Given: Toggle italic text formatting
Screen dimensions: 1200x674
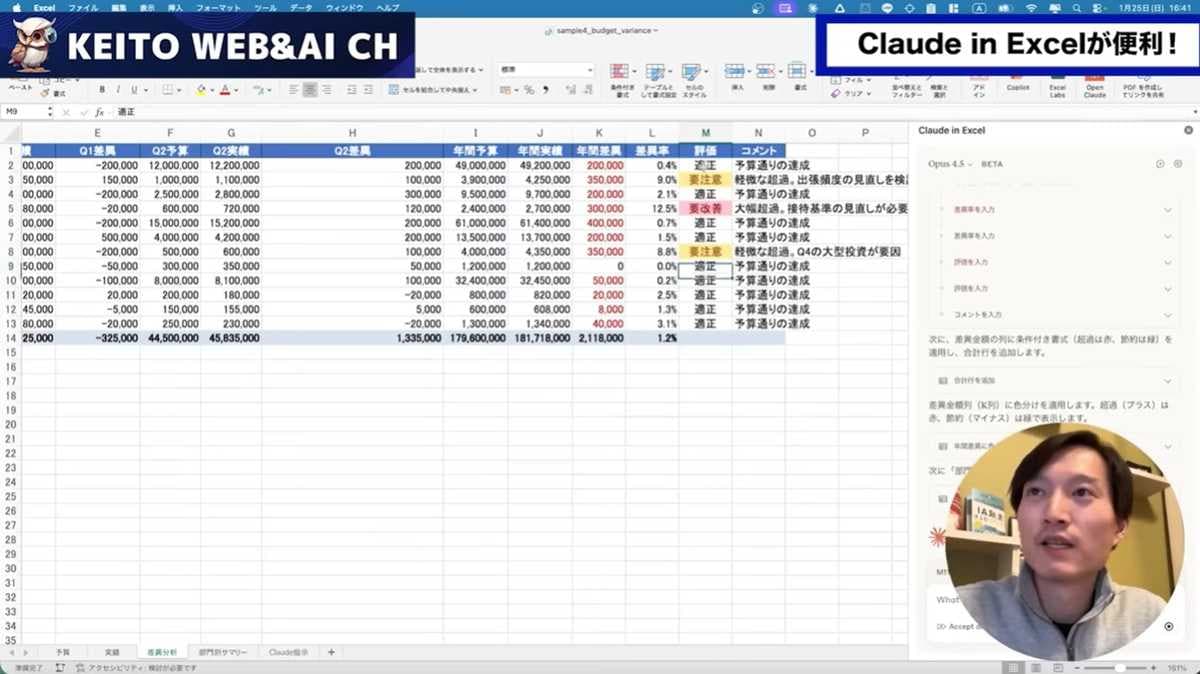Looking at the screenshot, I should [118, 90].
